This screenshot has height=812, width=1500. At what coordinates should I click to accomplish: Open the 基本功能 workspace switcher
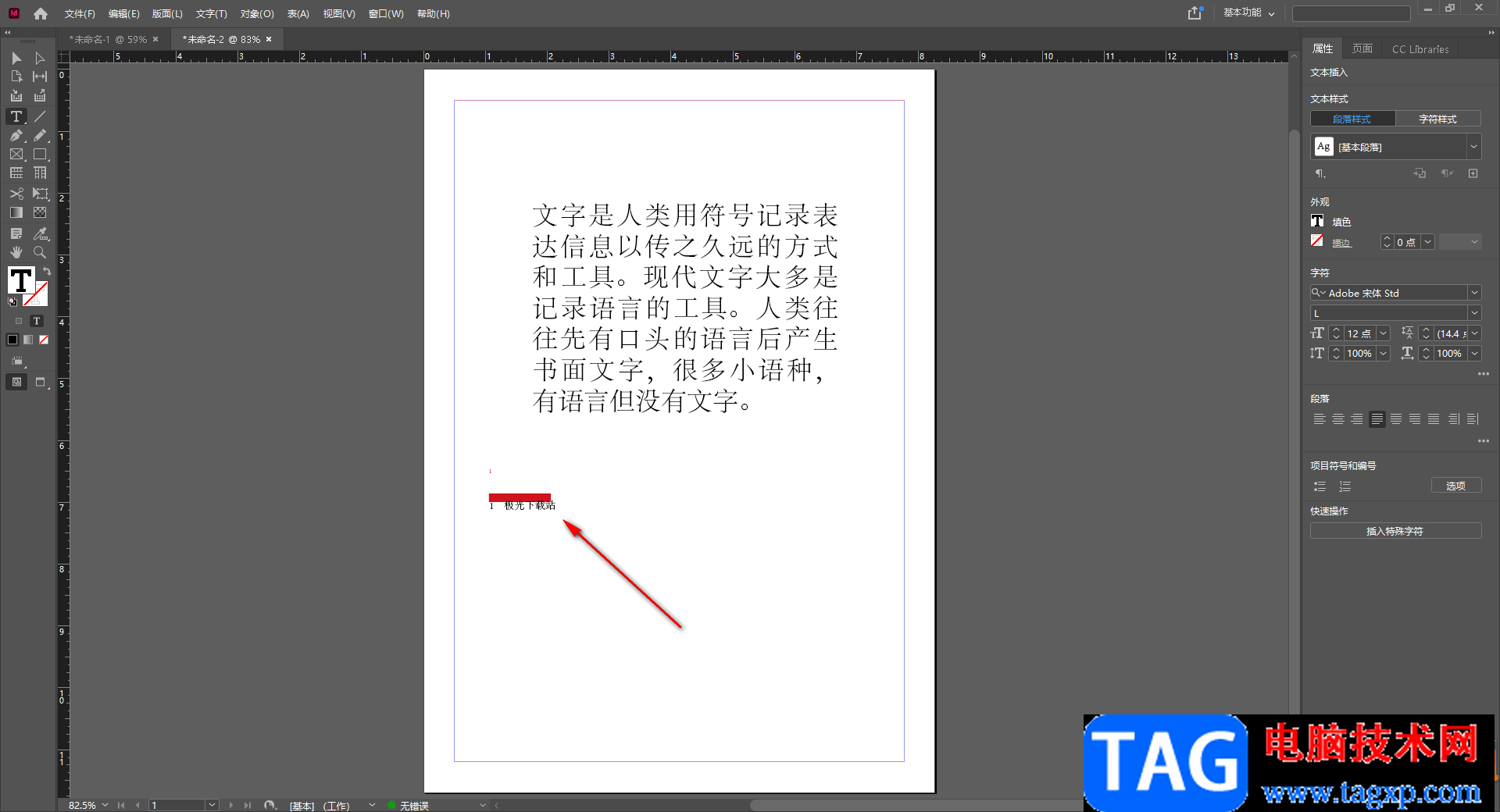(x=1248, y=12)
